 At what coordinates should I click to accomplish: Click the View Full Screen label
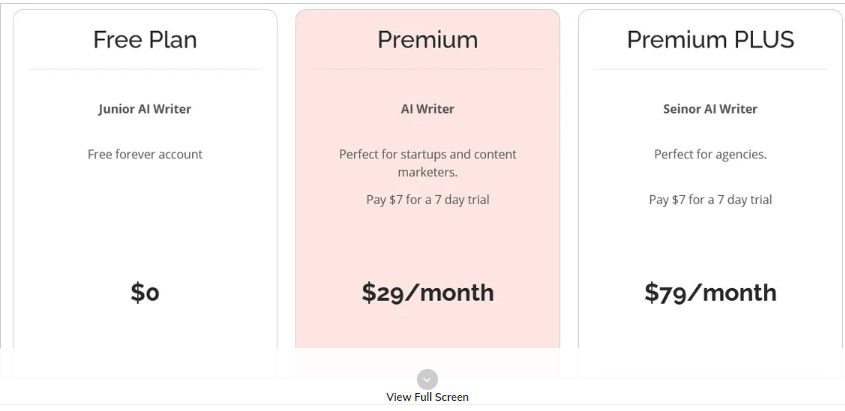tap(427, 397)
